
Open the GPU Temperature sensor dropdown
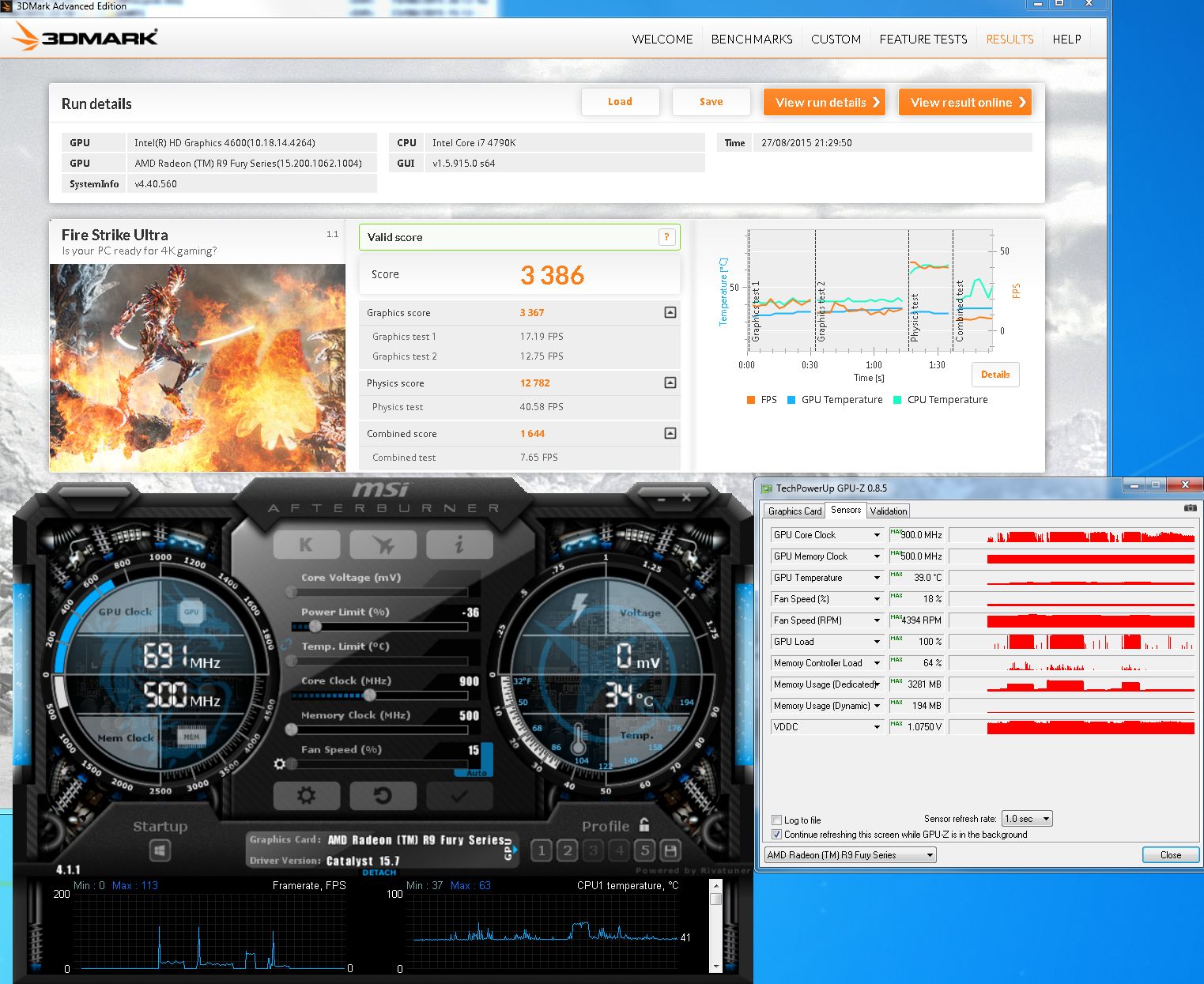coord(877,578)
